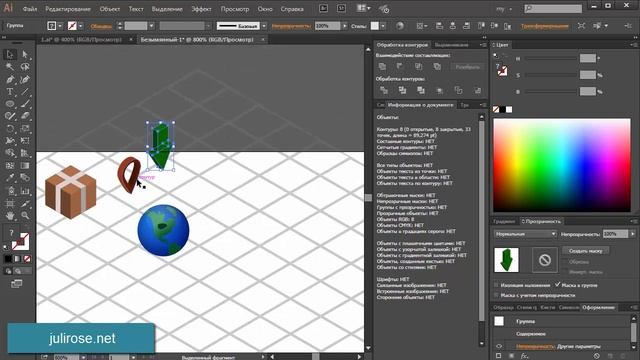Select the Eraser tool
The width and height of the screenshot is (640, 360).
click(25, 116)
